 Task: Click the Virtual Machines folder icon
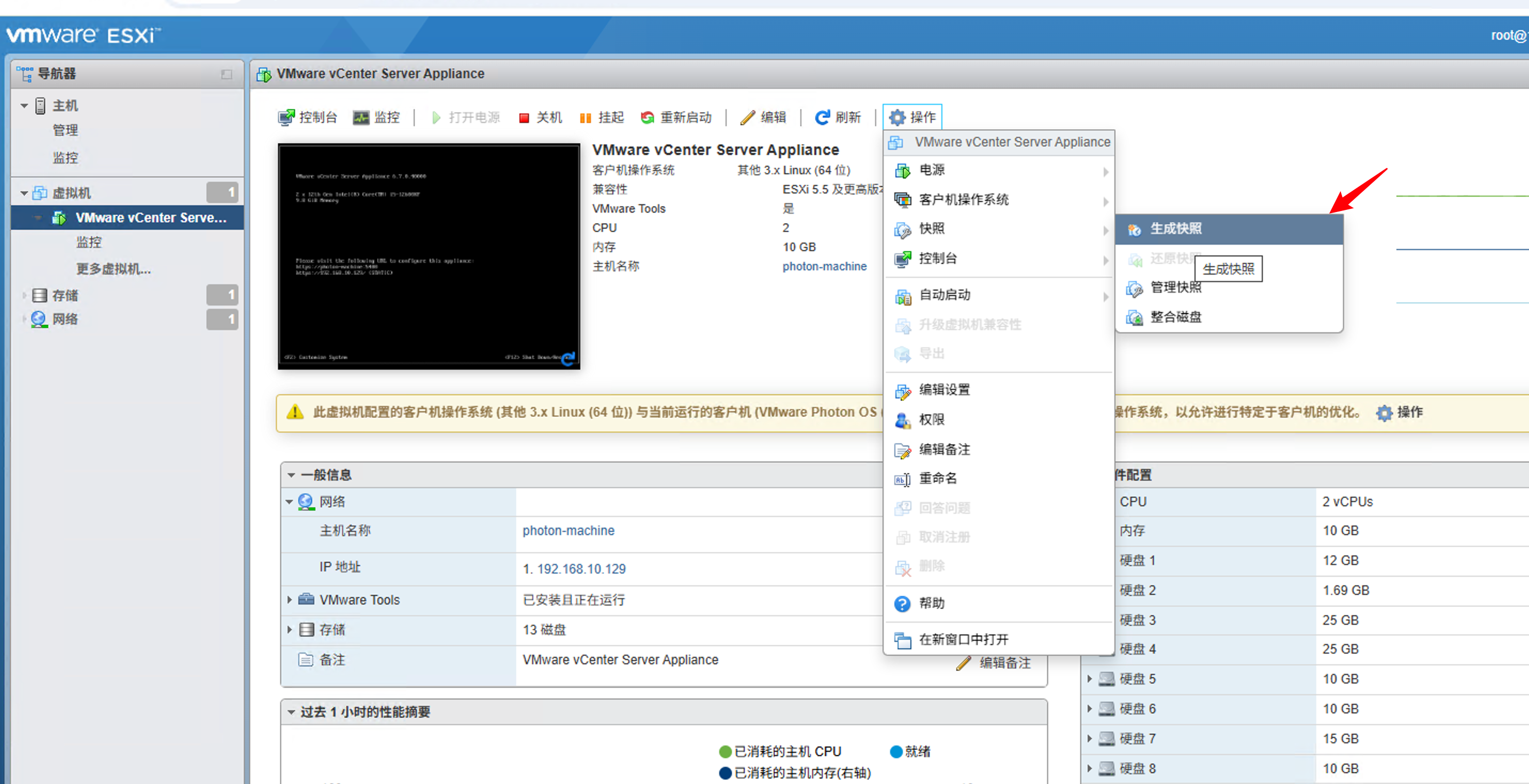[x=40, y=193]
